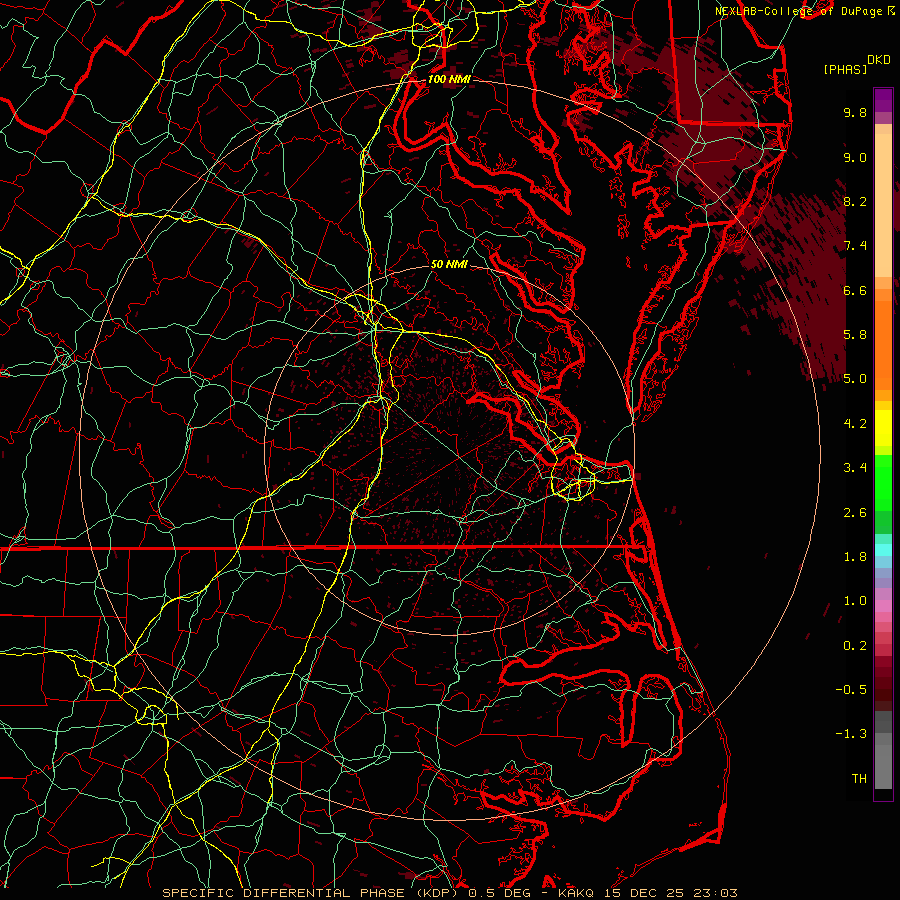
Task: Click the [PHAS] label above the scale
Action: point(845,70)
